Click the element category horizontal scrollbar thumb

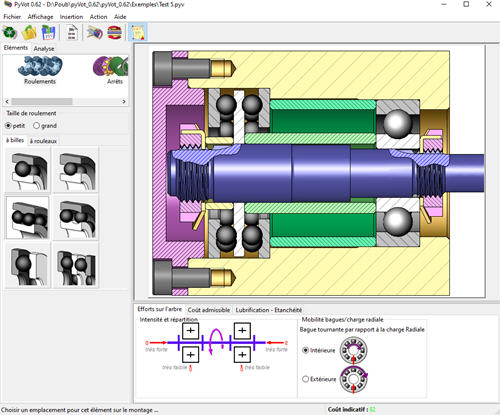tap(42, 101)
